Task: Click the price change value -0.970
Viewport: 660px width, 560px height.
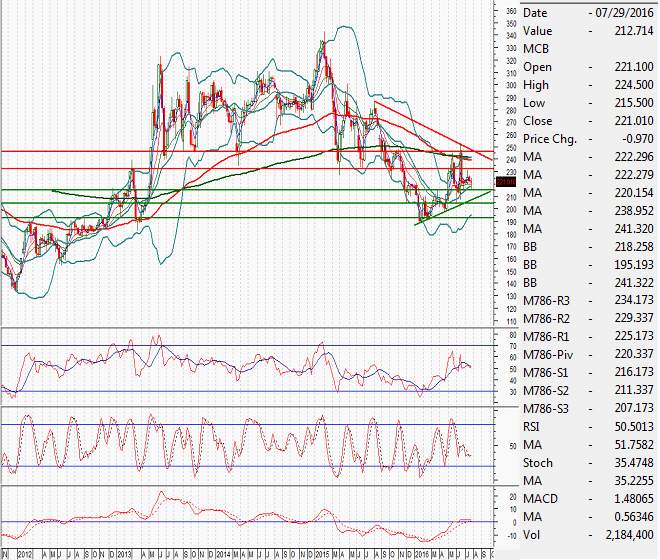Action: pos(638,139)
